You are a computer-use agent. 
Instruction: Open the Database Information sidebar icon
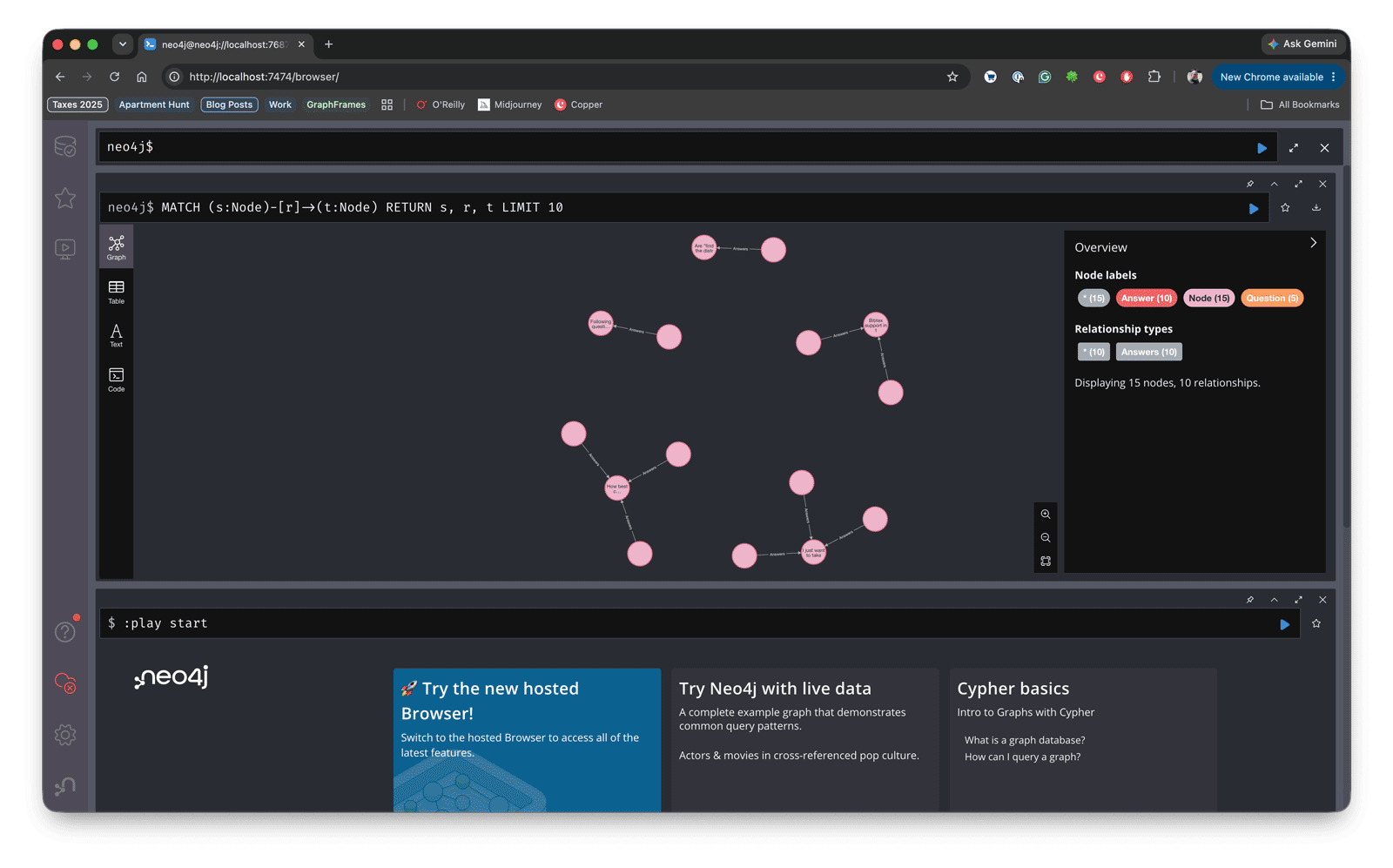[x=65, y=147]
